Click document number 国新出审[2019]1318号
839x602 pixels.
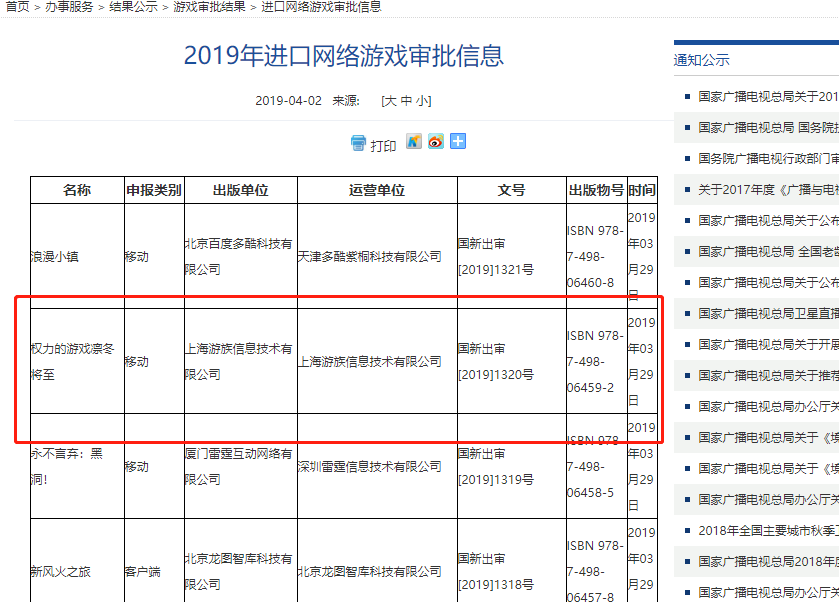point(496,571)
